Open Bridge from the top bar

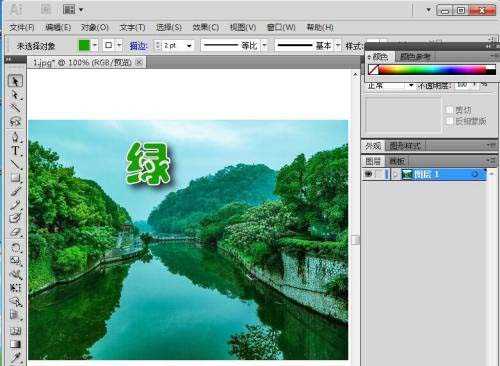pyautogui.click(x=46, y=10)
